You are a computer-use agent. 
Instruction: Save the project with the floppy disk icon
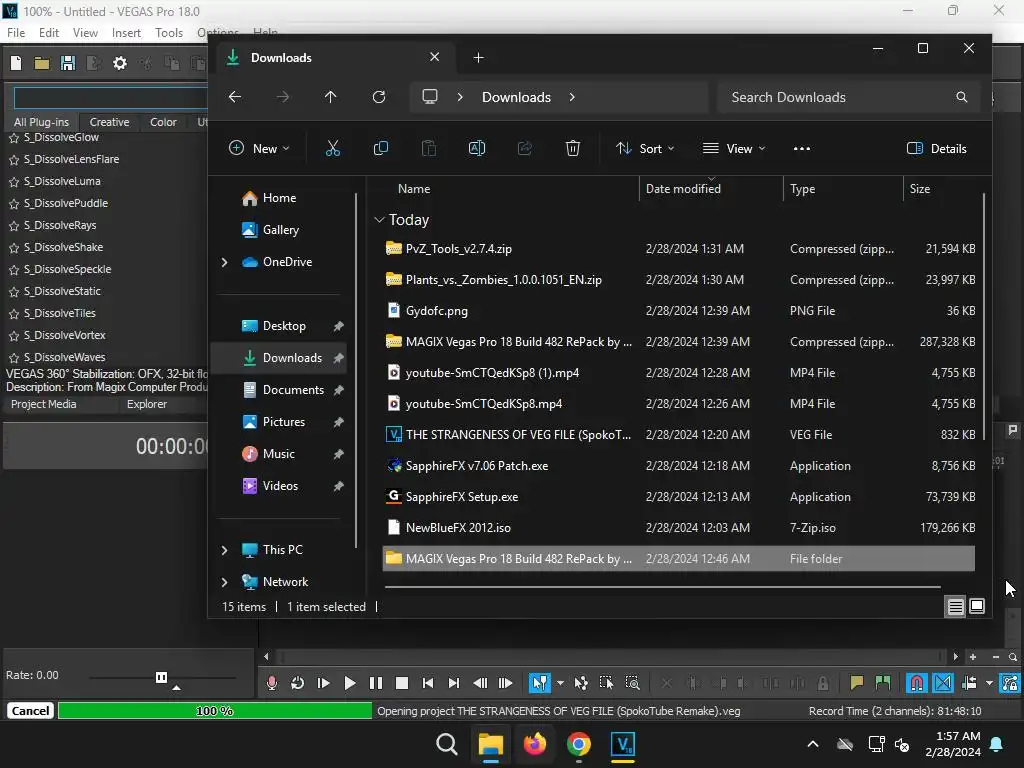(x=67, y=63)
